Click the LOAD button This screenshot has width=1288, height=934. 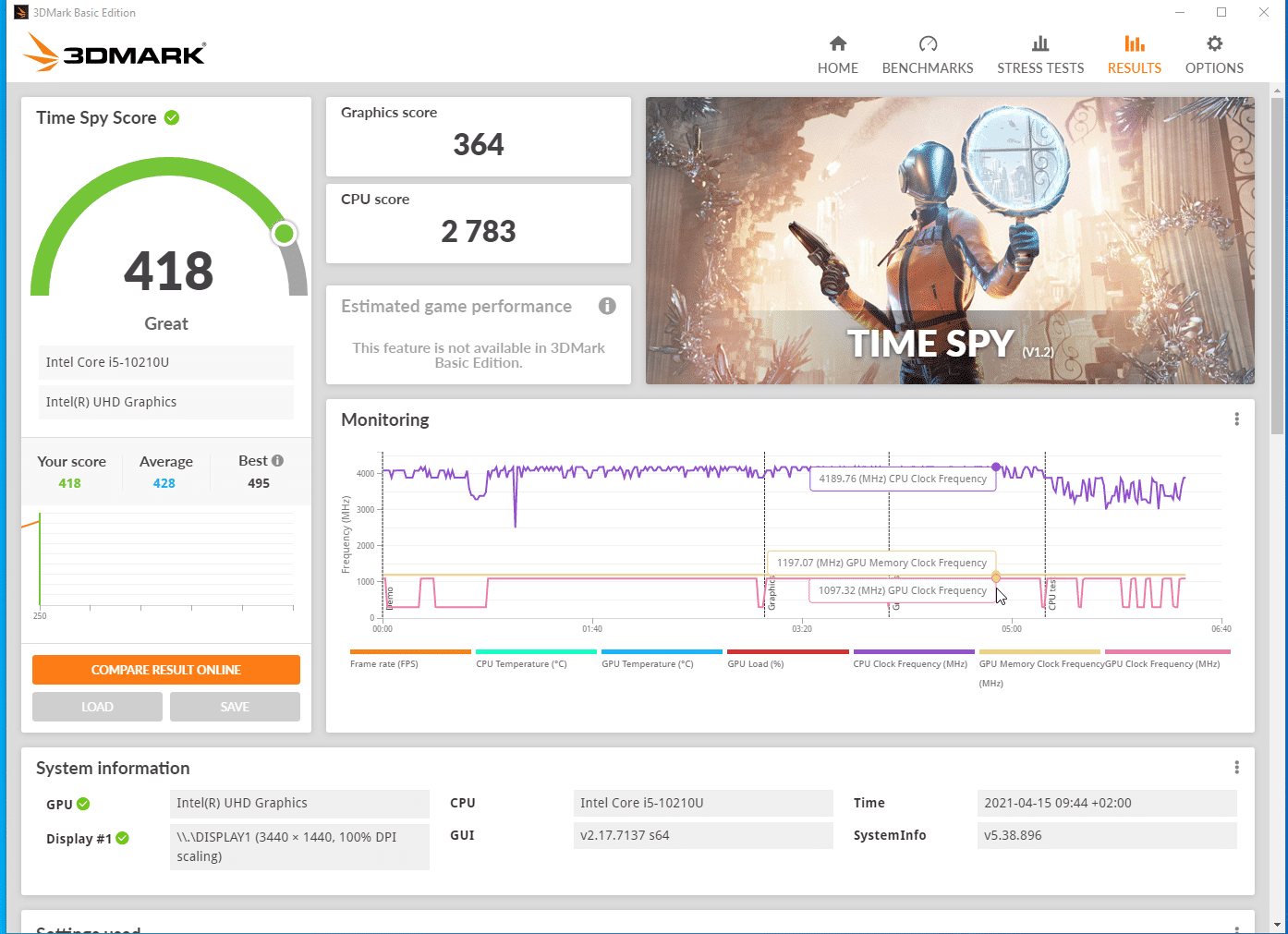pyautogui.click(x=97, y=707)
